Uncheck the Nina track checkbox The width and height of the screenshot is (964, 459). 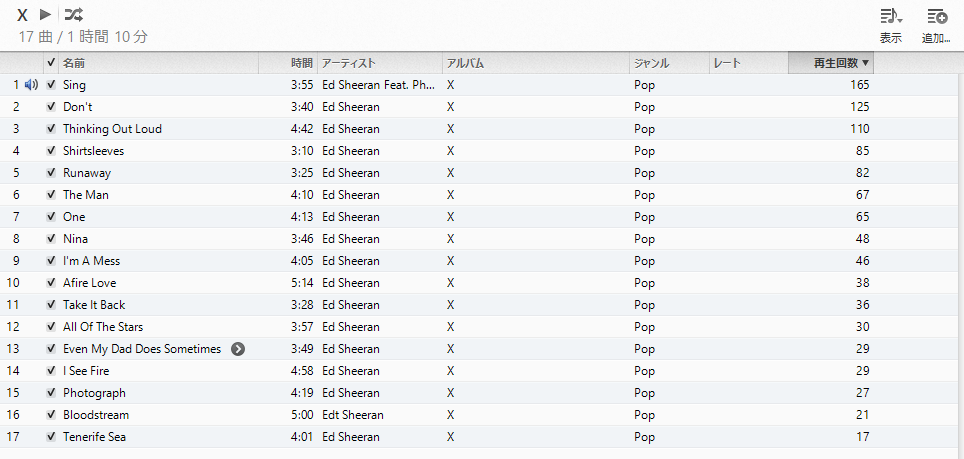pos(51,239)
